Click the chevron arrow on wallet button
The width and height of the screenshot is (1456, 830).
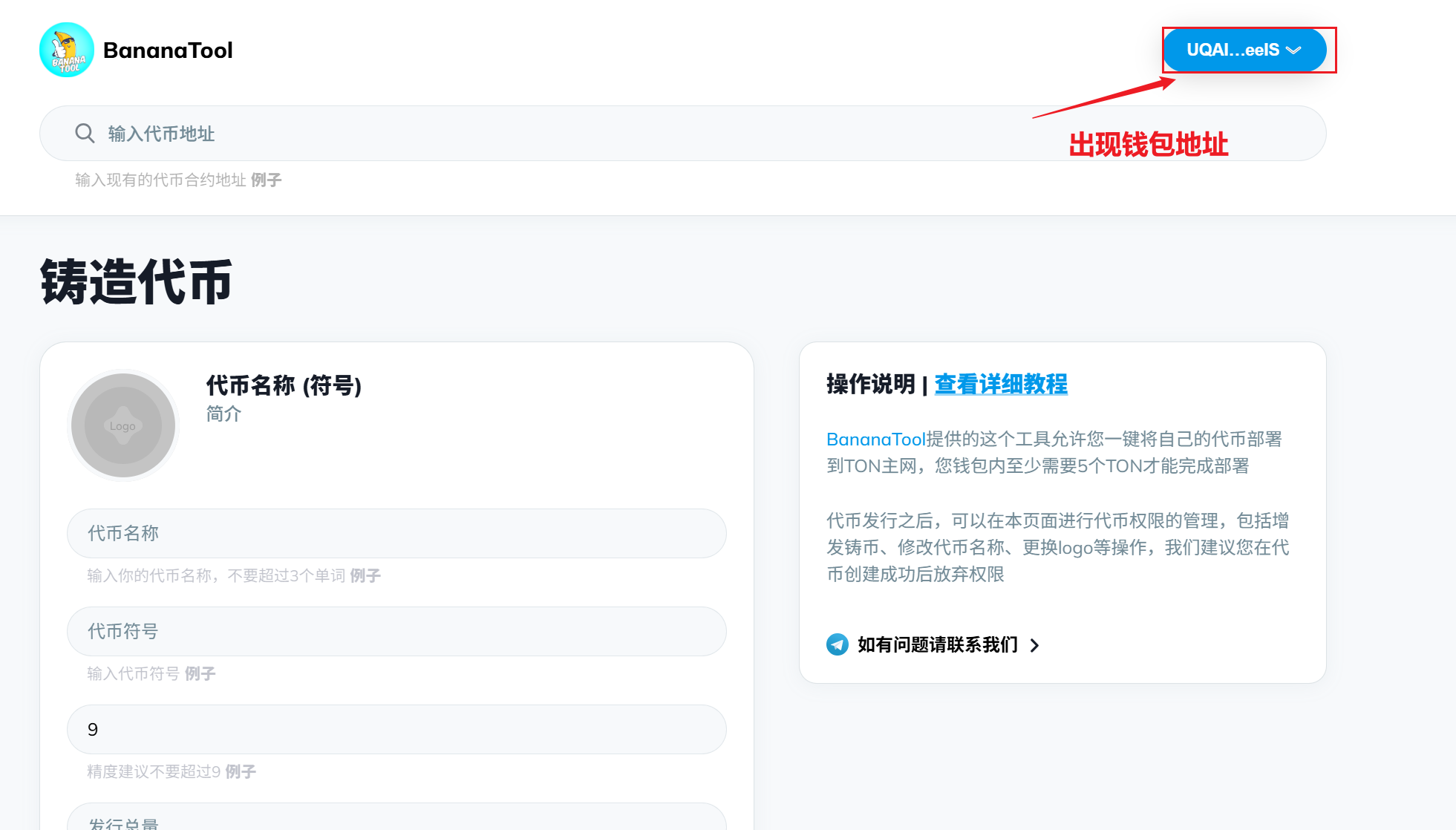(1293, 50)
